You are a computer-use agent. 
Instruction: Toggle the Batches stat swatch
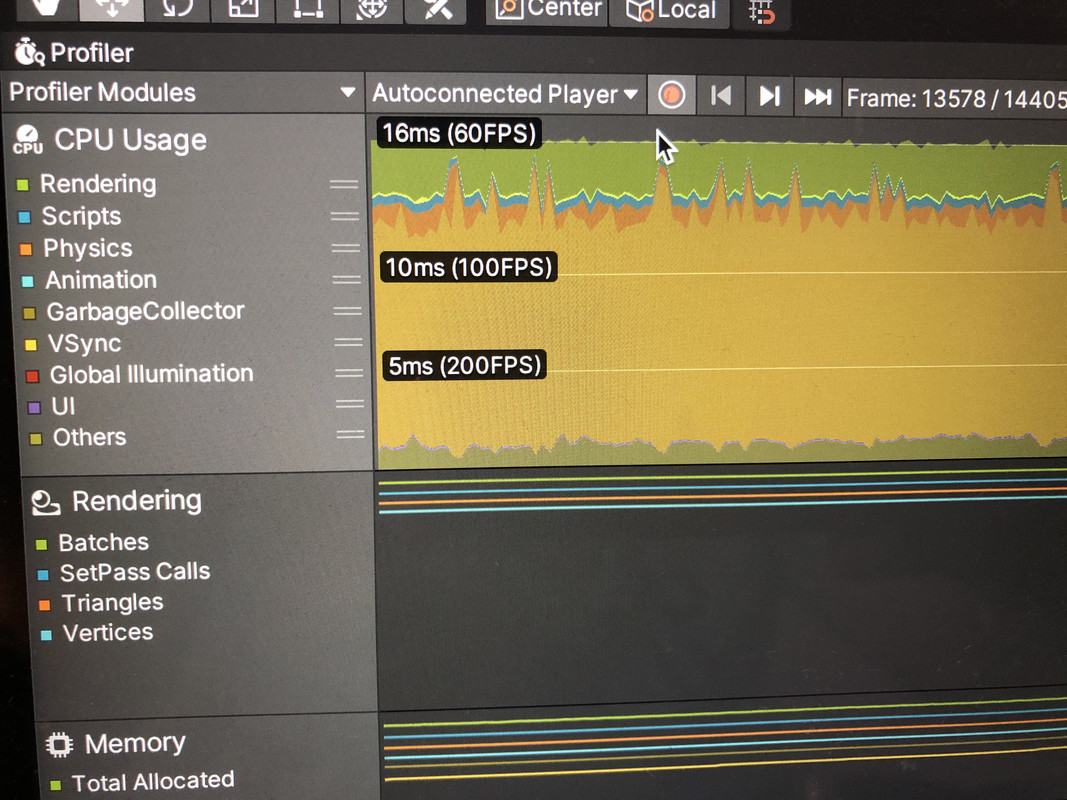pyautogui.click(x=42, y=544)
